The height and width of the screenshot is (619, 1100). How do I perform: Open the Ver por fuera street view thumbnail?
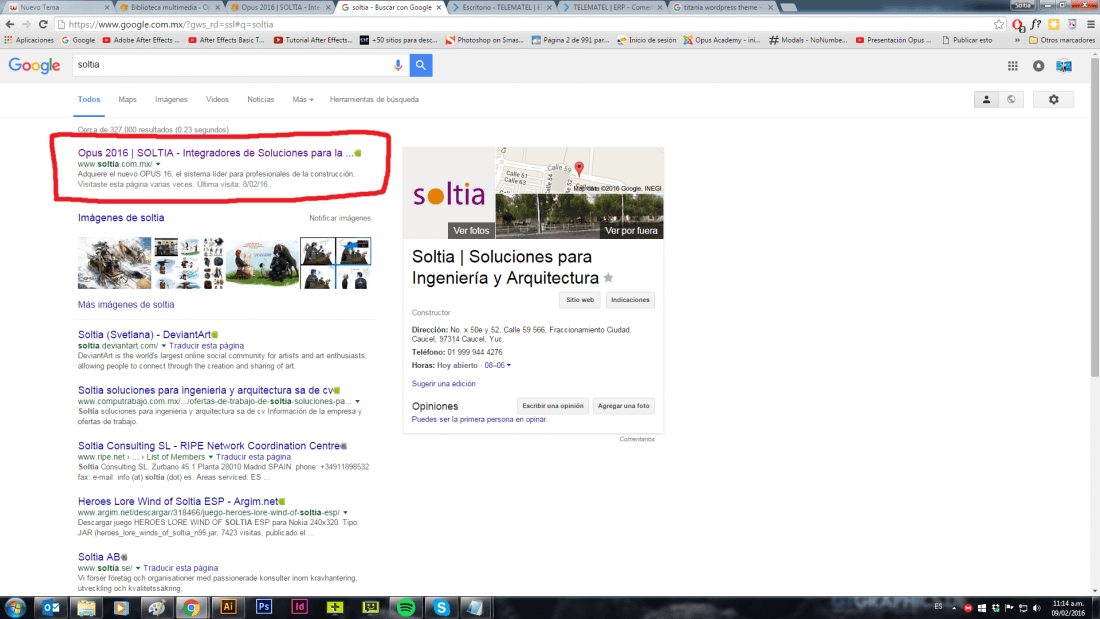579,217
